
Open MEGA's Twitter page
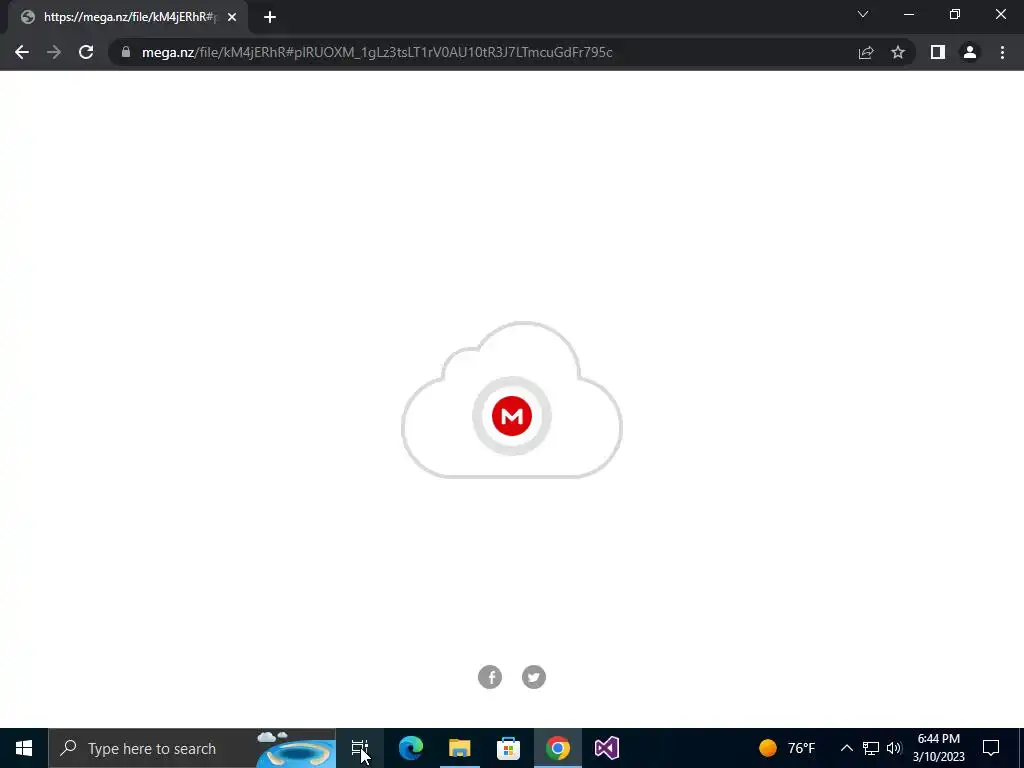click(534, 677)
